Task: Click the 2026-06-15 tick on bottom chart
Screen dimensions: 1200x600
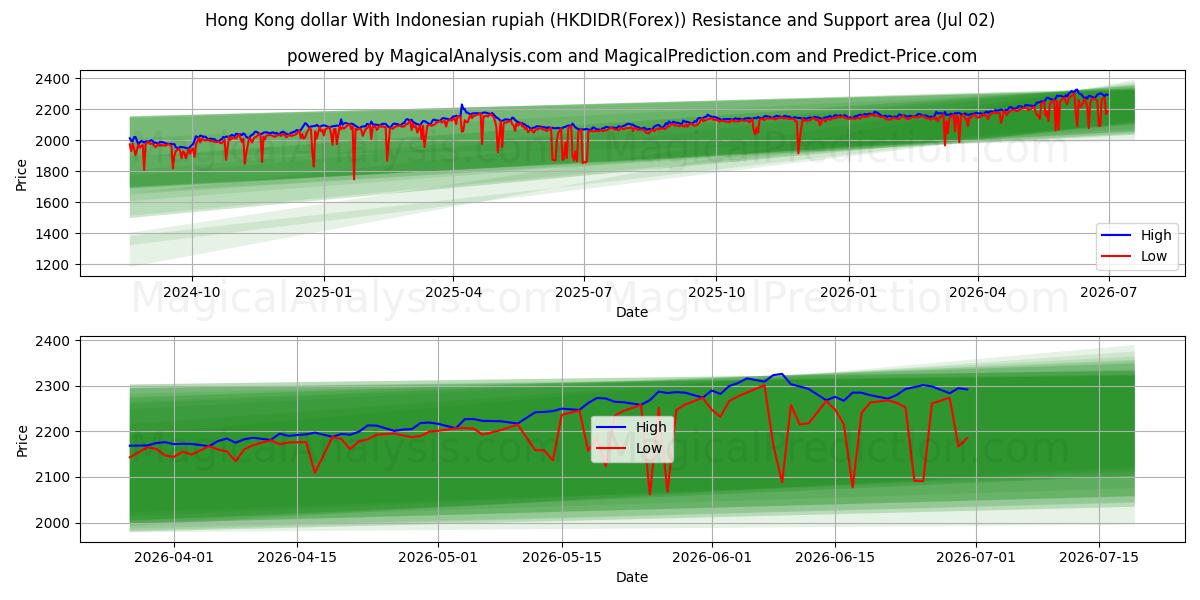Action: 834,558
